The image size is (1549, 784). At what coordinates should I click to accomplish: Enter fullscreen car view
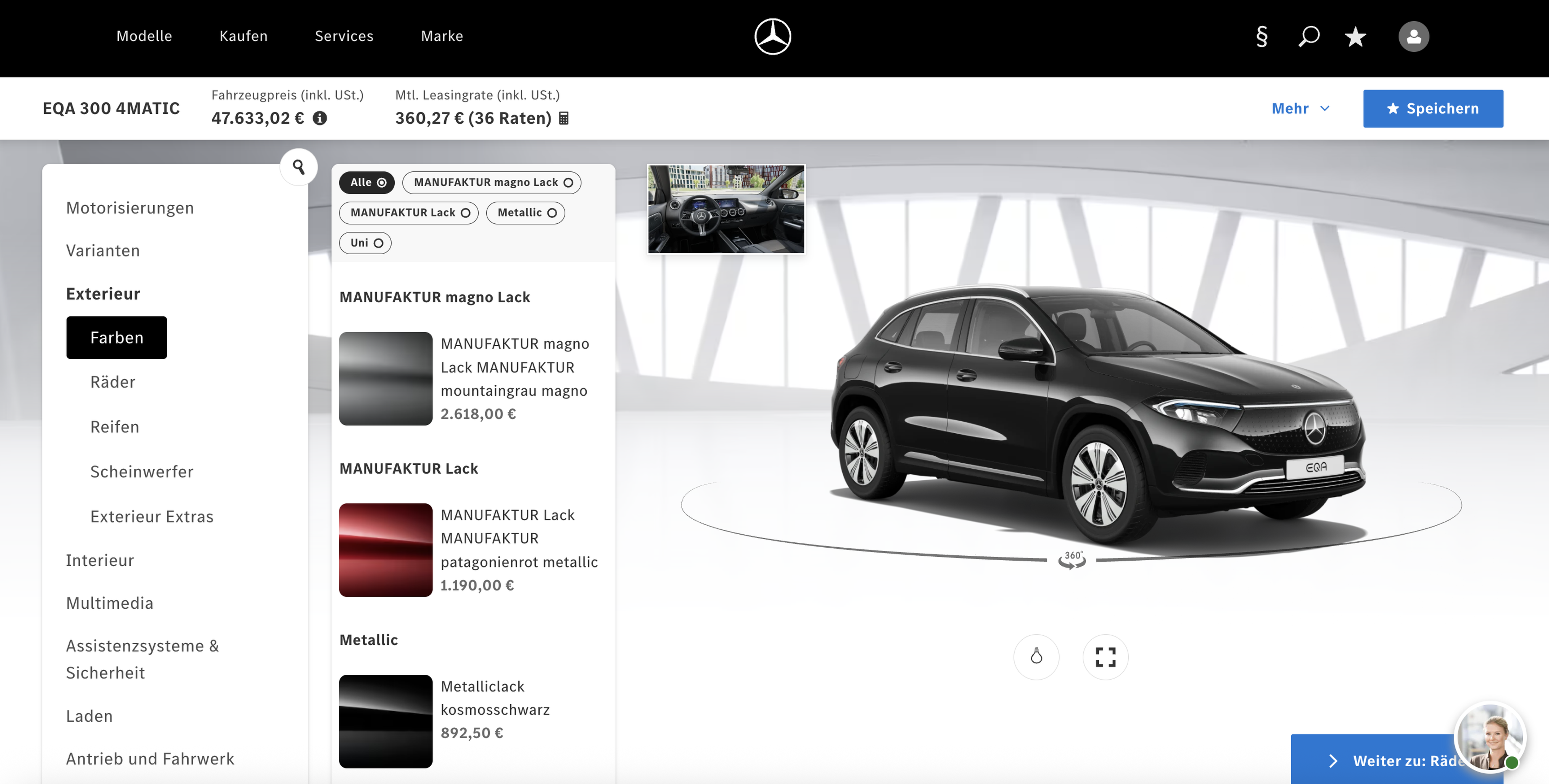[x=1105, y=657]
